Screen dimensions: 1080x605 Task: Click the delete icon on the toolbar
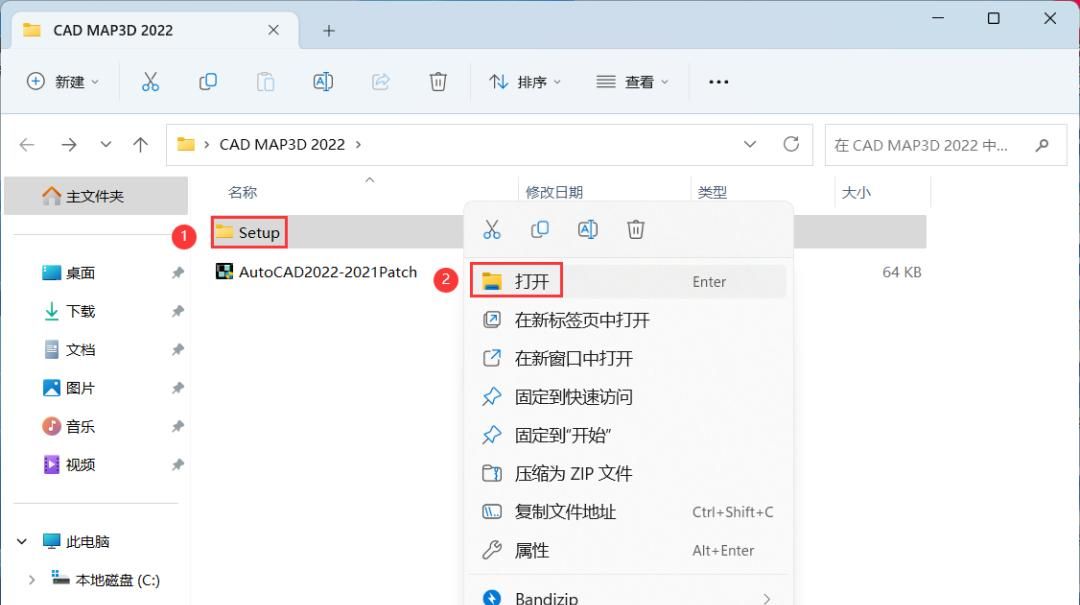(438, 81)
